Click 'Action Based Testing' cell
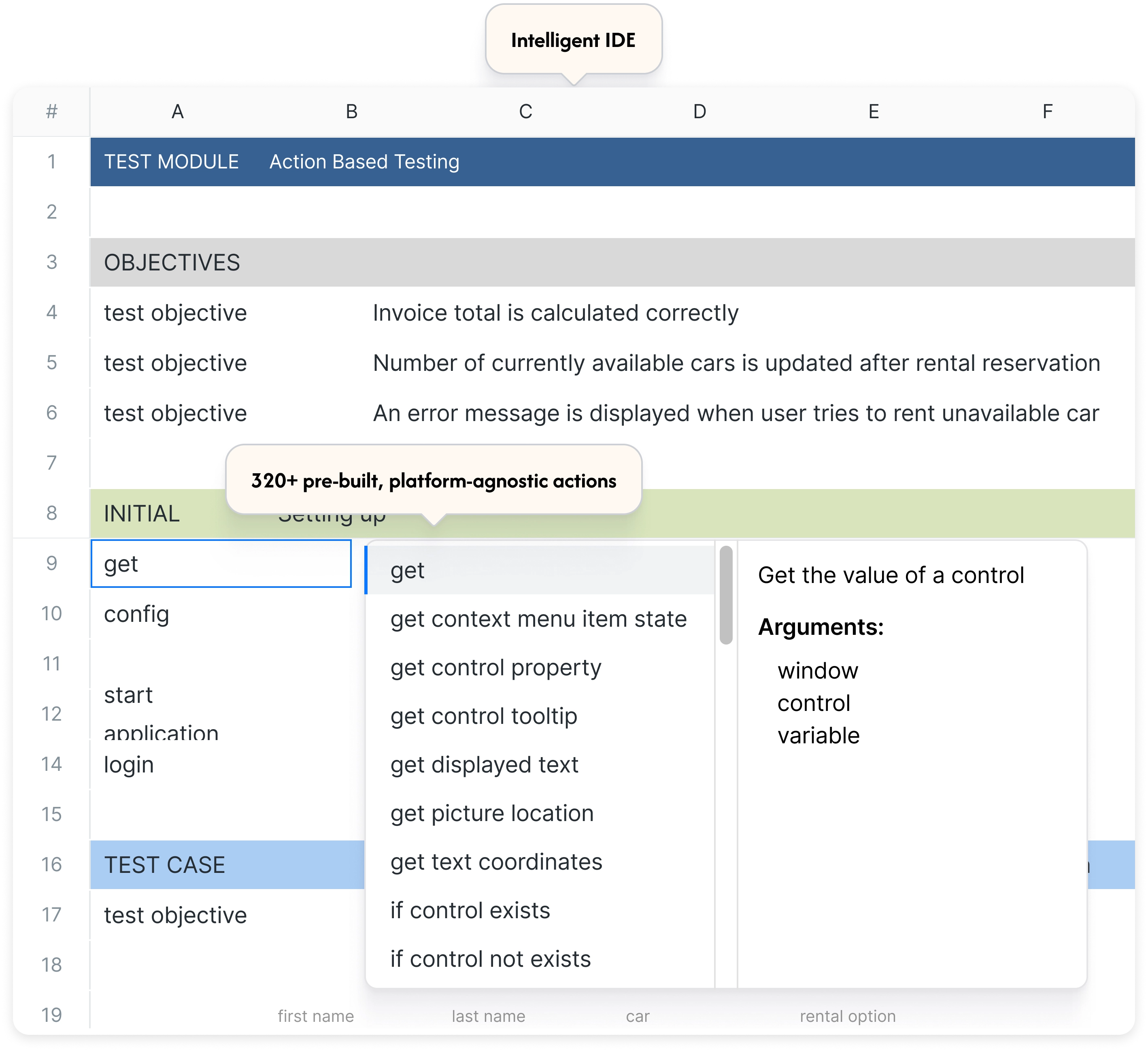The width and height of the screenshot is (1148, 1051). [364, 162]
